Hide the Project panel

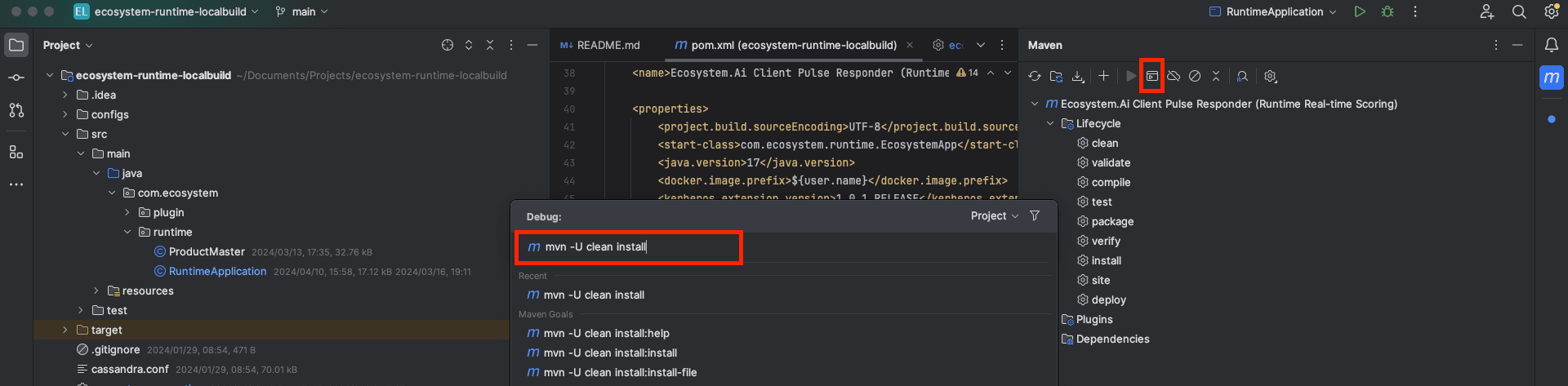pyautogui.click(x=532, y=45)
